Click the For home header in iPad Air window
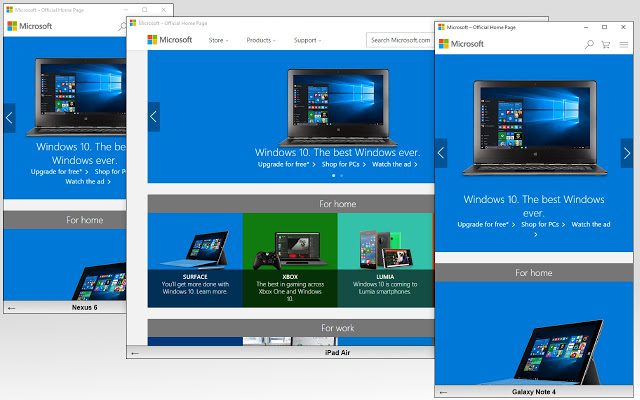 [x=291, y=204]
